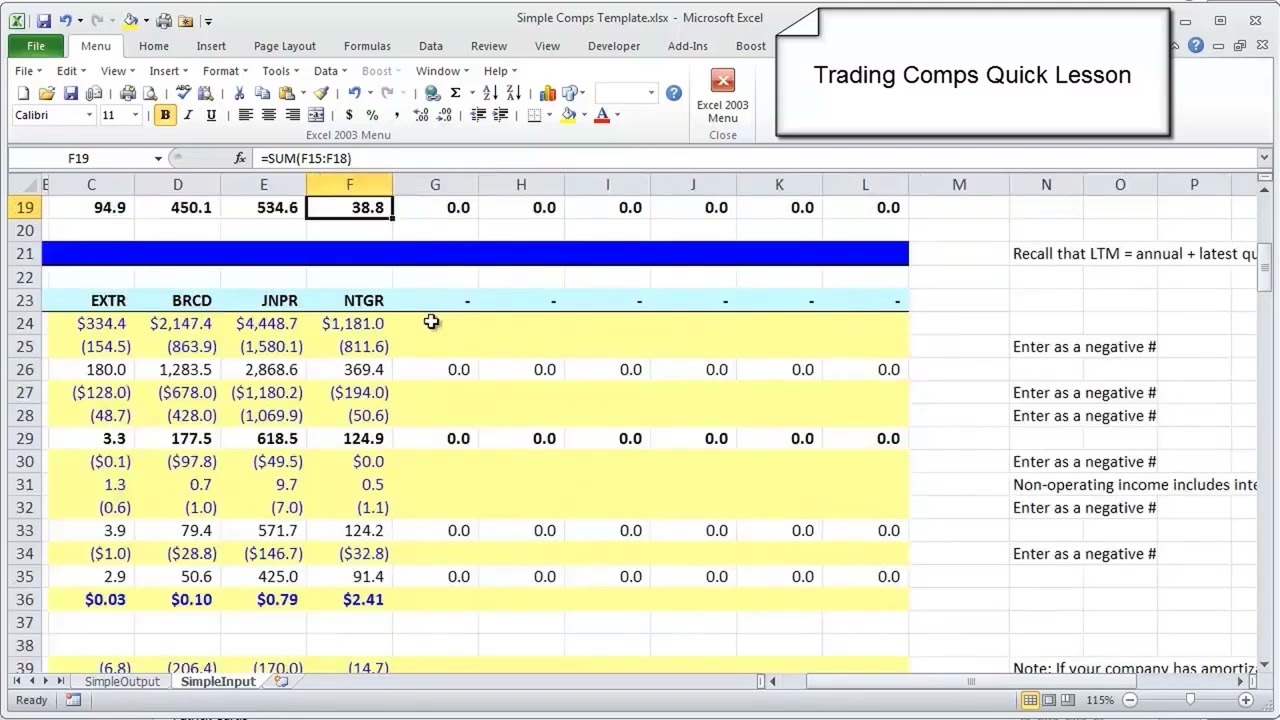Open the classic Tools dropdown menu
The width and height of the screenshot is (1280, 720).
coord(280,71)
